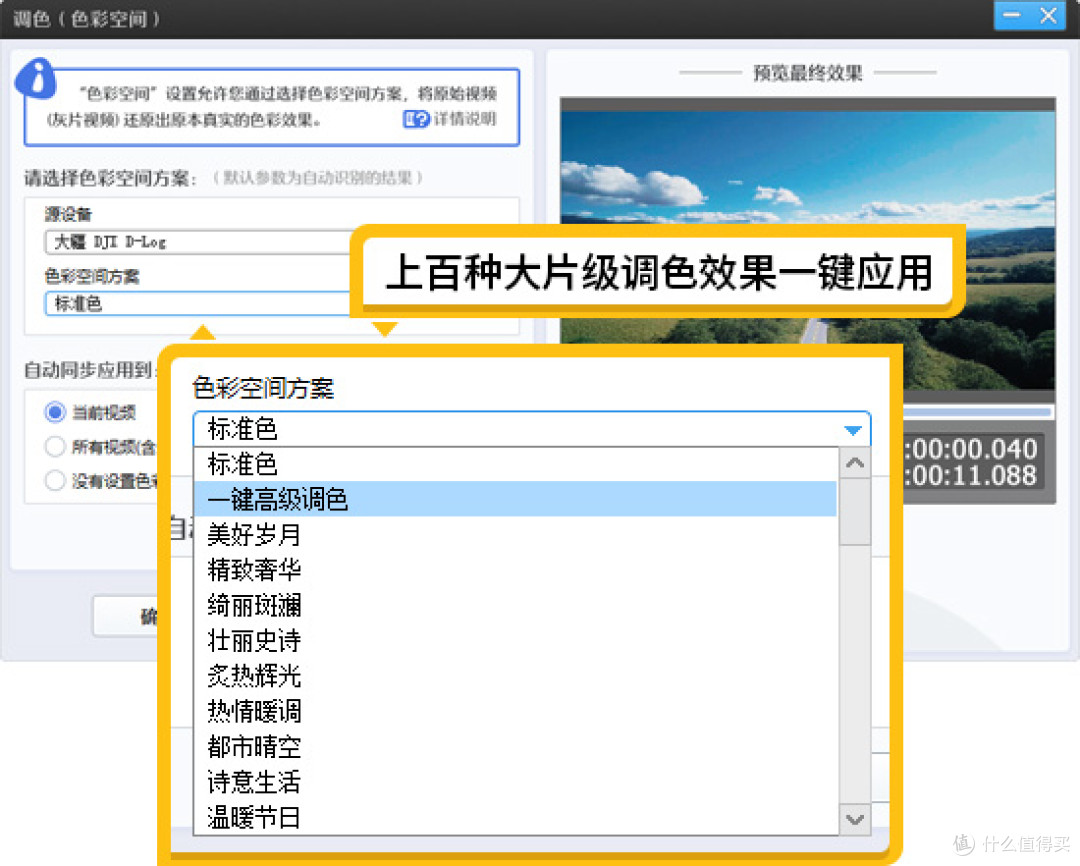Click the blue info icon
This screenshot has height=866, width=1080.
(35, 78)
